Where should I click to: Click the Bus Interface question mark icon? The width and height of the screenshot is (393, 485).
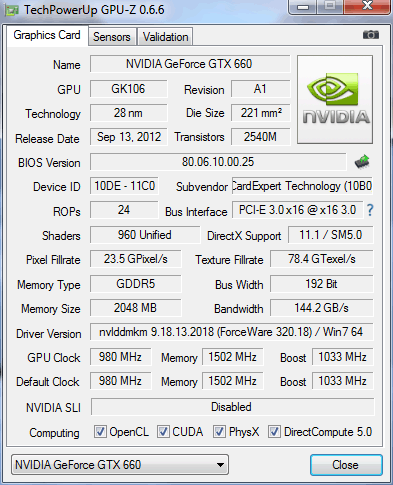coord(370,210)
